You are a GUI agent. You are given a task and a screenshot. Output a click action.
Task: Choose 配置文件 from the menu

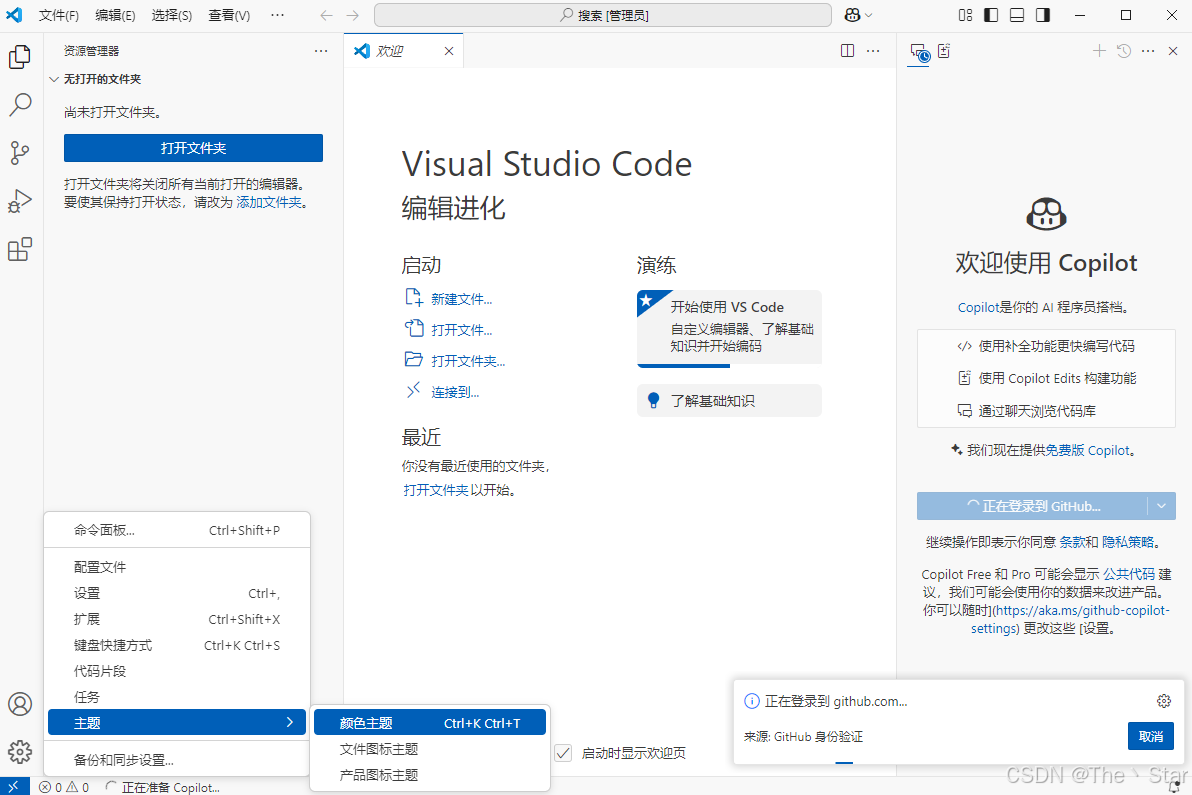click(176, 568)
